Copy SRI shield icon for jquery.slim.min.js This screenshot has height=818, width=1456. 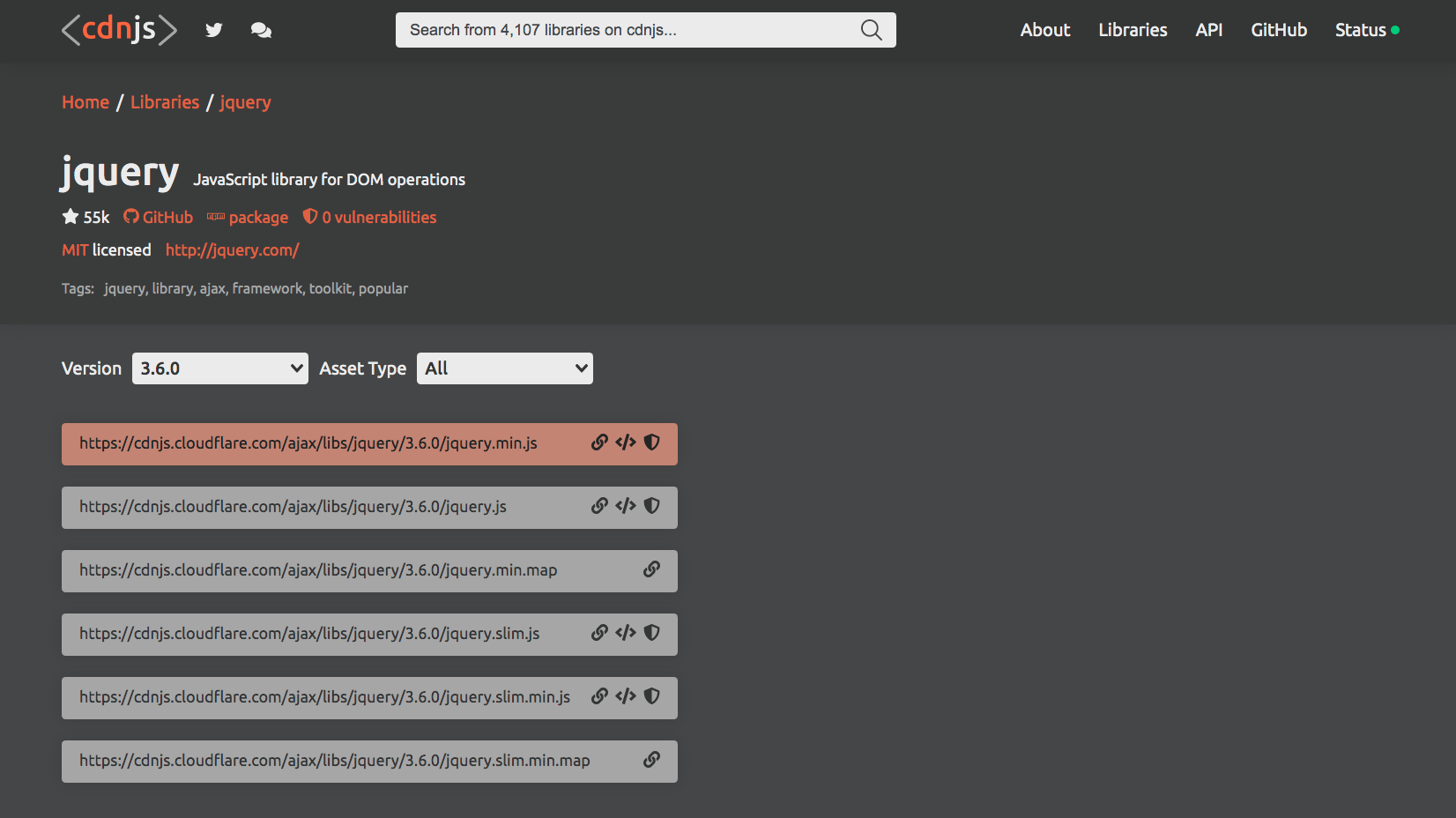tap(652, 696)
